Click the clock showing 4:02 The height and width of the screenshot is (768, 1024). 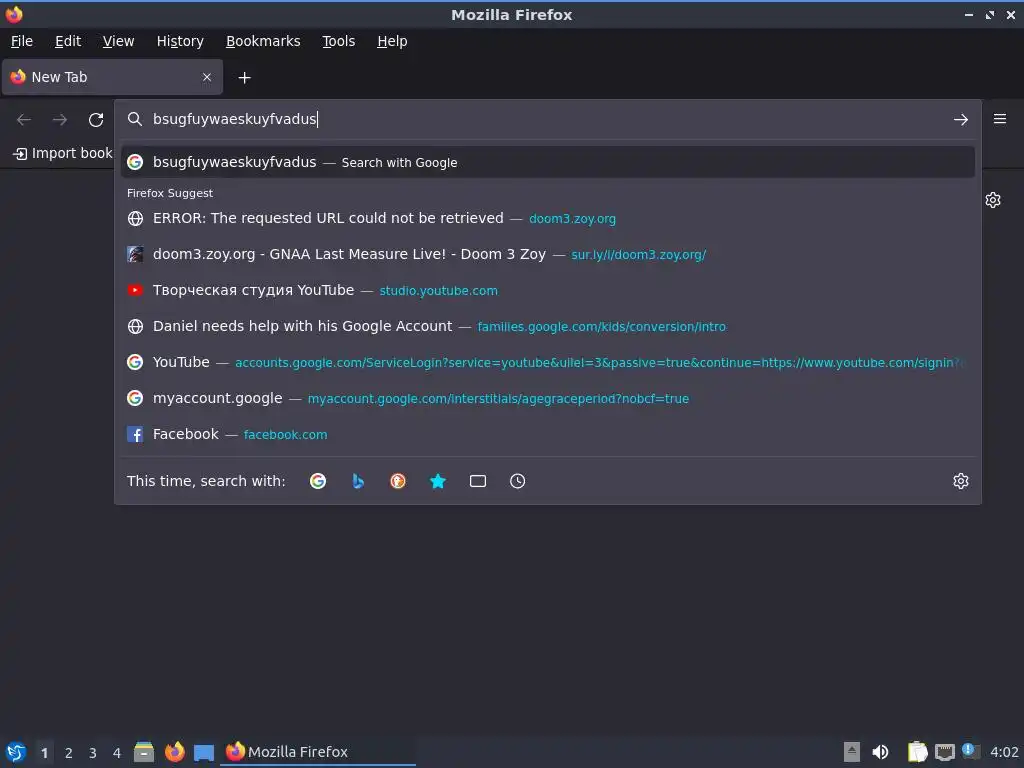(1004, 752)
